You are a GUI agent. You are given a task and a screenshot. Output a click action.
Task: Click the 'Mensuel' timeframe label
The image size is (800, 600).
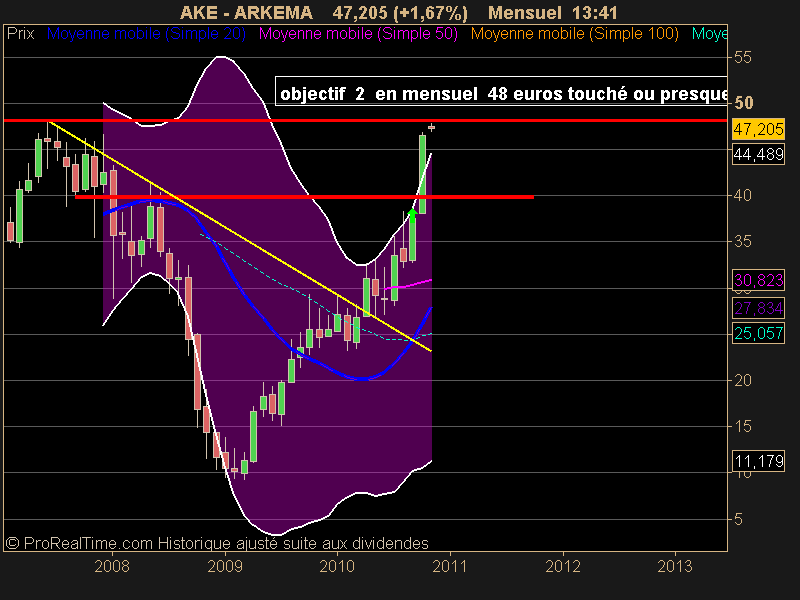tap(524, 12)
